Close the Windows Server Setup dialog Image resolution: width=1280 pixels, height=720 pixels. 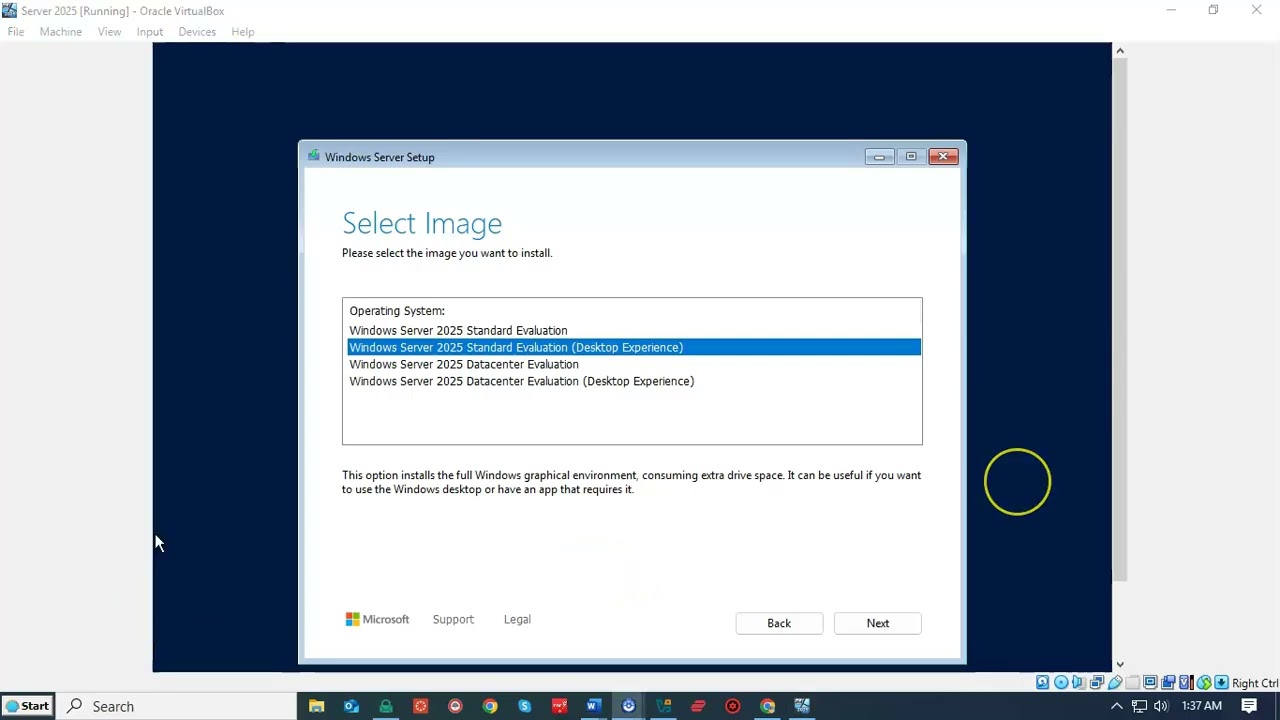point(943,156)
